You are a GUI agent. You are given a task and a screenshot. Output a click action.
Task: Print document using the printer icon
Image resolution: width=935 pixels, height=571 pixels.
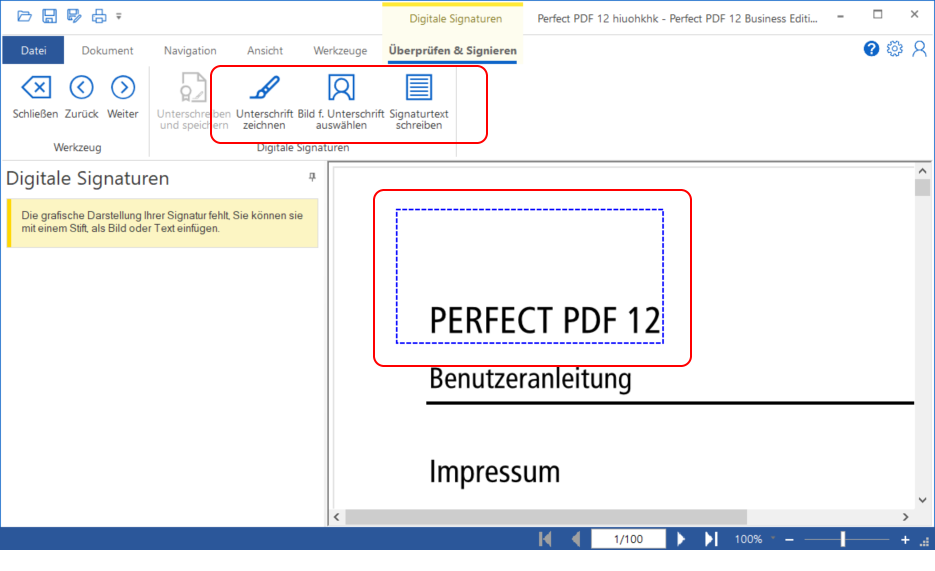pyautogui.click(x=99, y=16)
